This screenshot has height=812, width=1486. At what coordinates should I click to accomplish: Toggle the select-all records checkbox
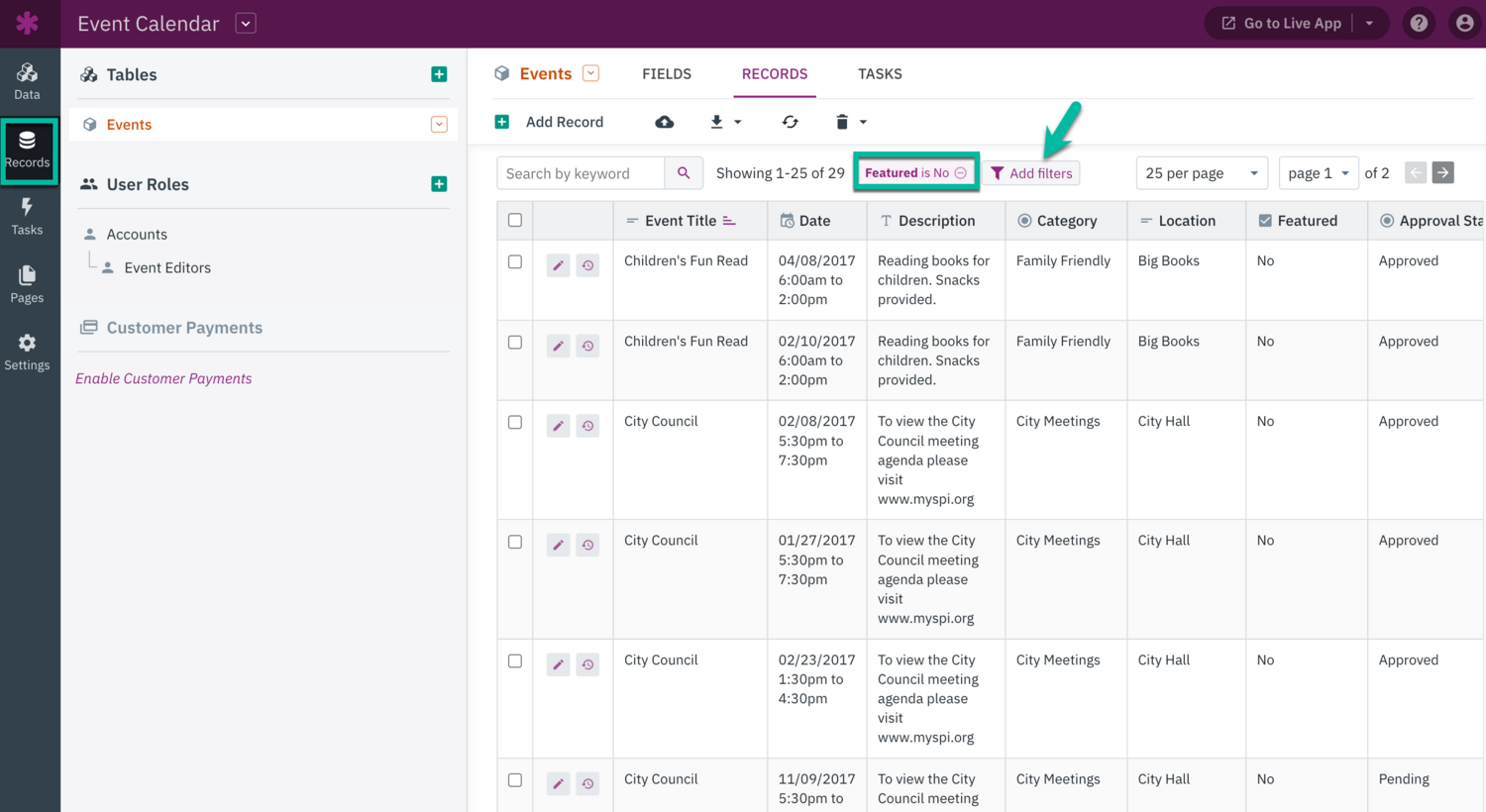coord(515,220)
